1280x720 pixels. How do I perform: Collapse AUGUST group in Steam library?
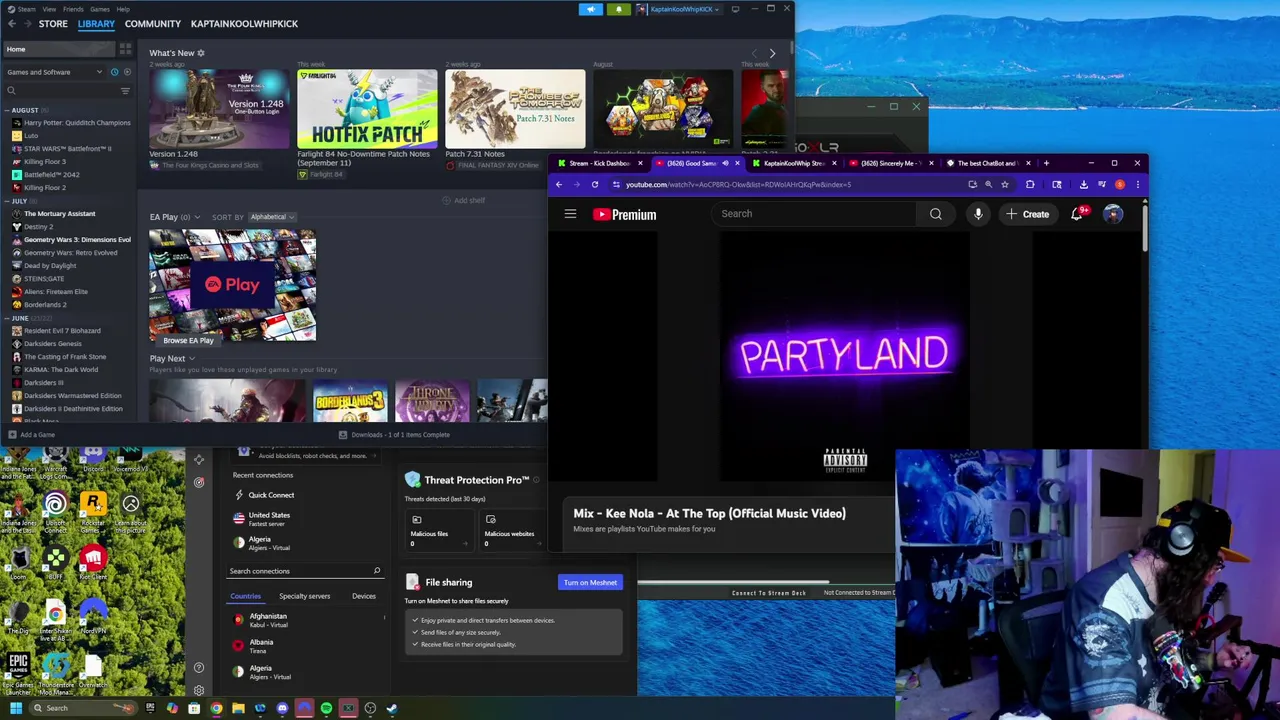click(7, 110)
